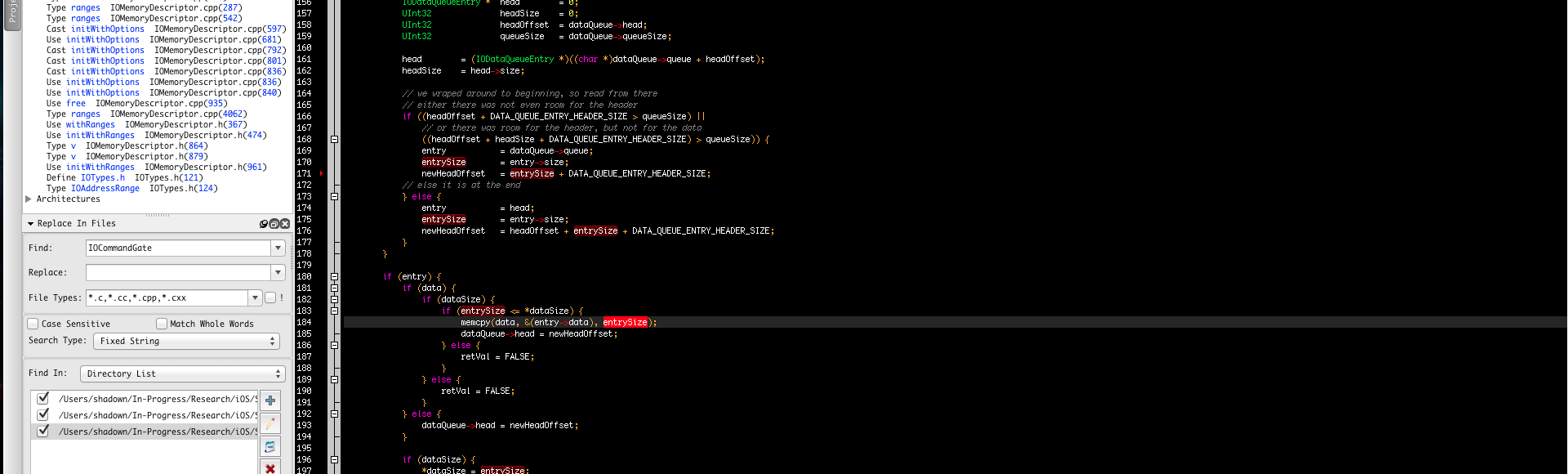This screenshot has width=1568, height=474.
Task: Uncheck the first directory in the list
Action: pyautogui.click(x=43, y=398)
